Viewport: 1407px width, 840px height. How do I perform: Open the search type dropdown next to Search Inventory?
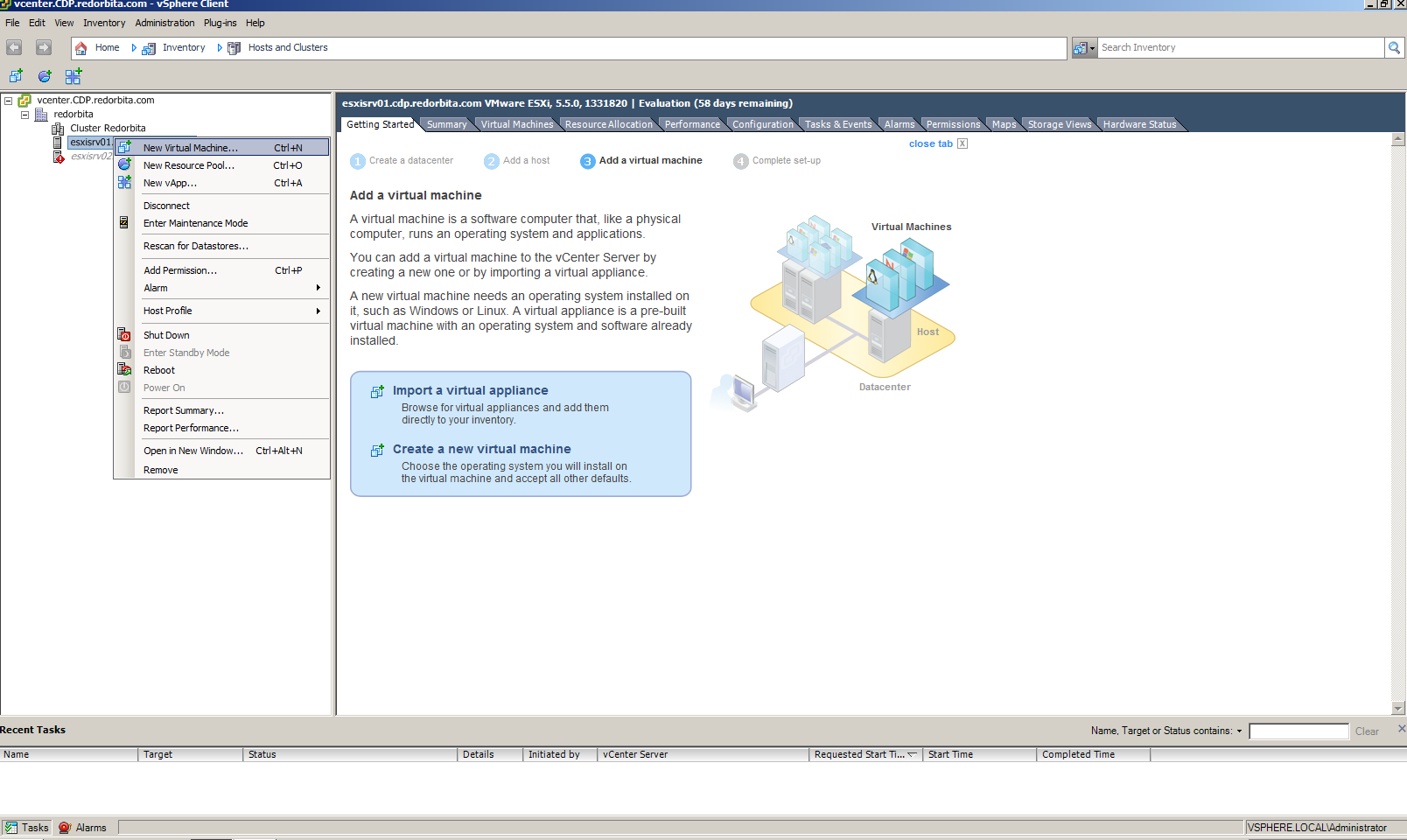tap(1092, 47)
